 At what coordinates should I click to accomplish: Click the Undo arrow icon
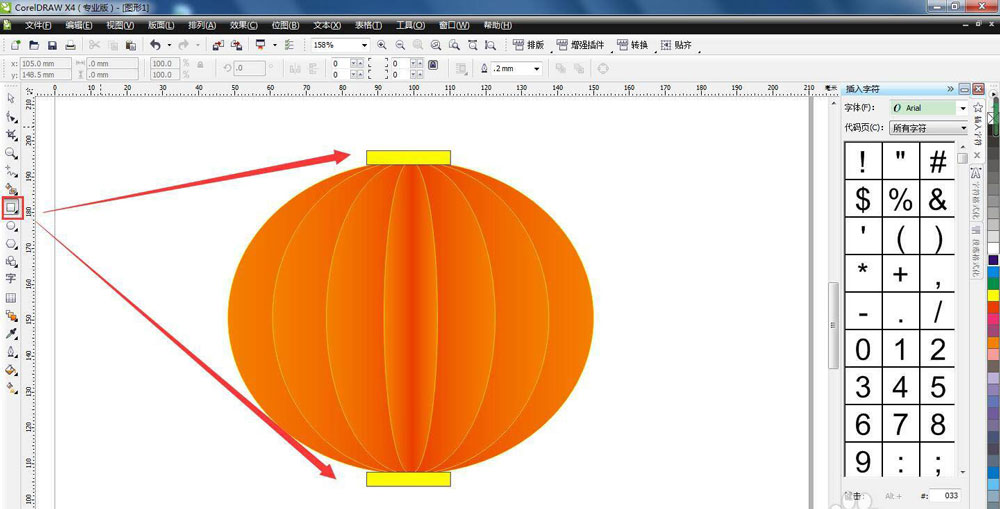[x=155, y=45]
